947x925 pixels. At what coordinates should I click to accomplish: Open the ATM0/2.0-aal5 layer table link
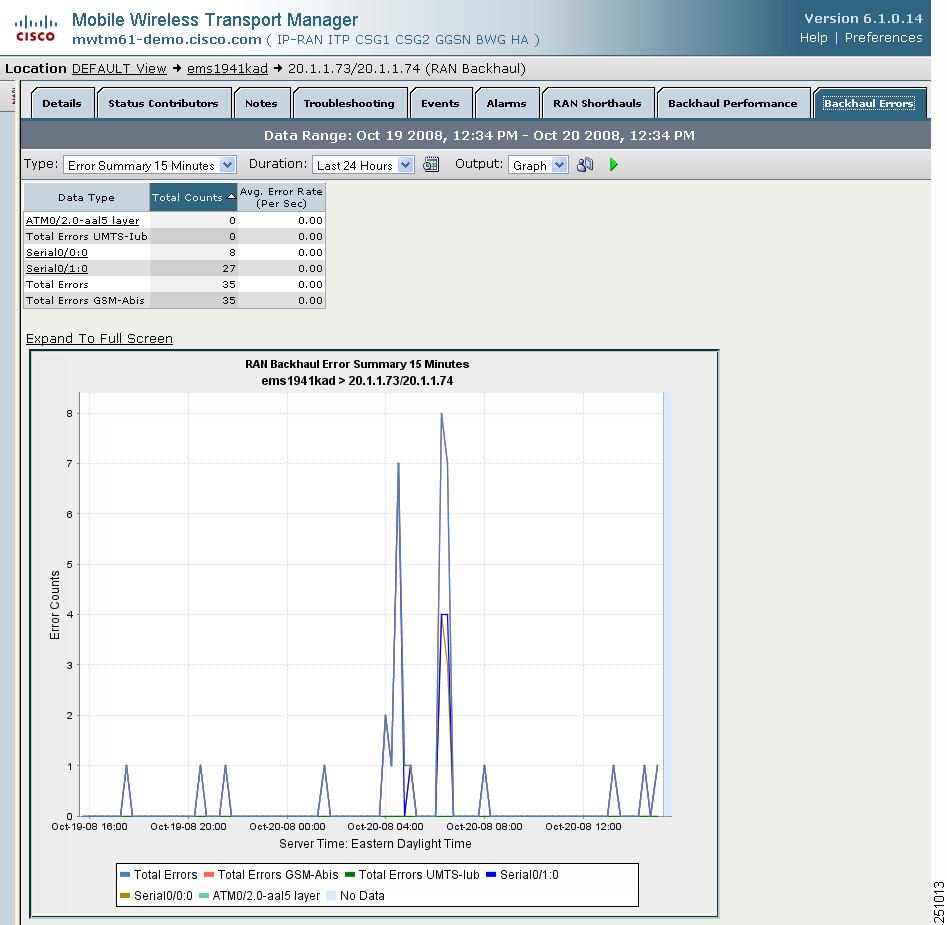(x=82, y=220)
